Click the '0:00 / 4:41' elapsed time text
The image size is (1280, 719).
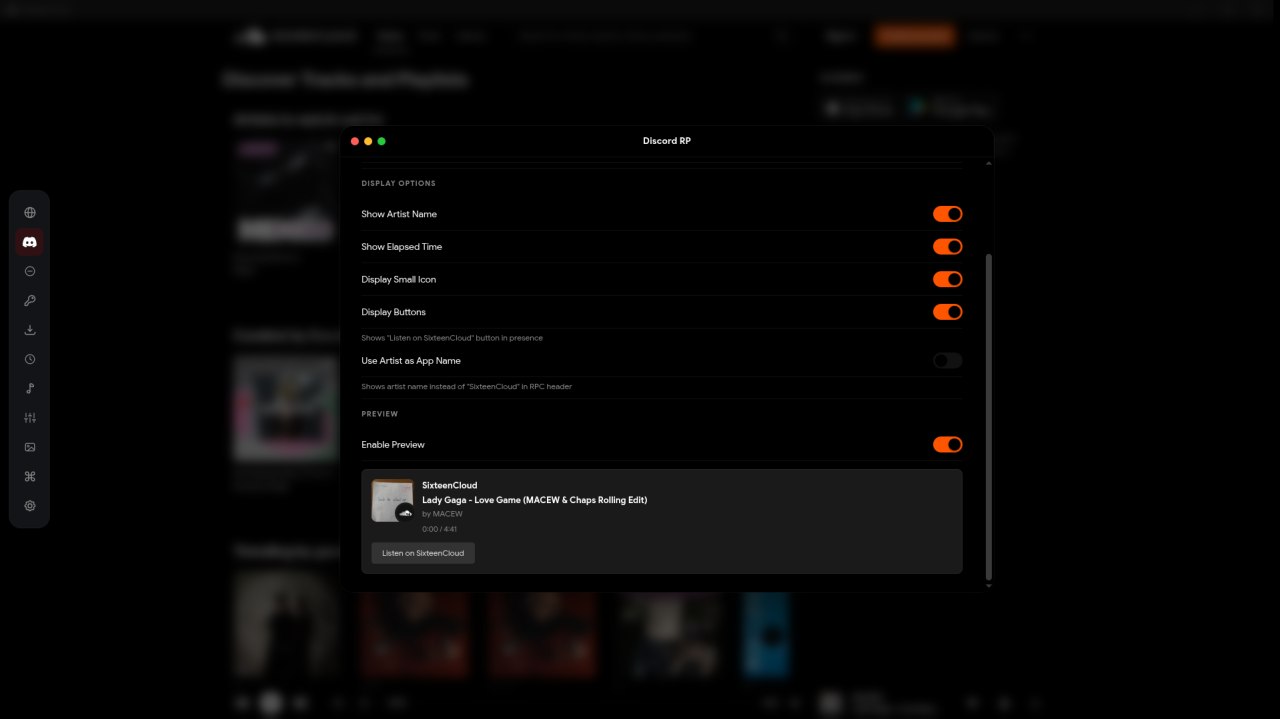(x=439, y=529)
